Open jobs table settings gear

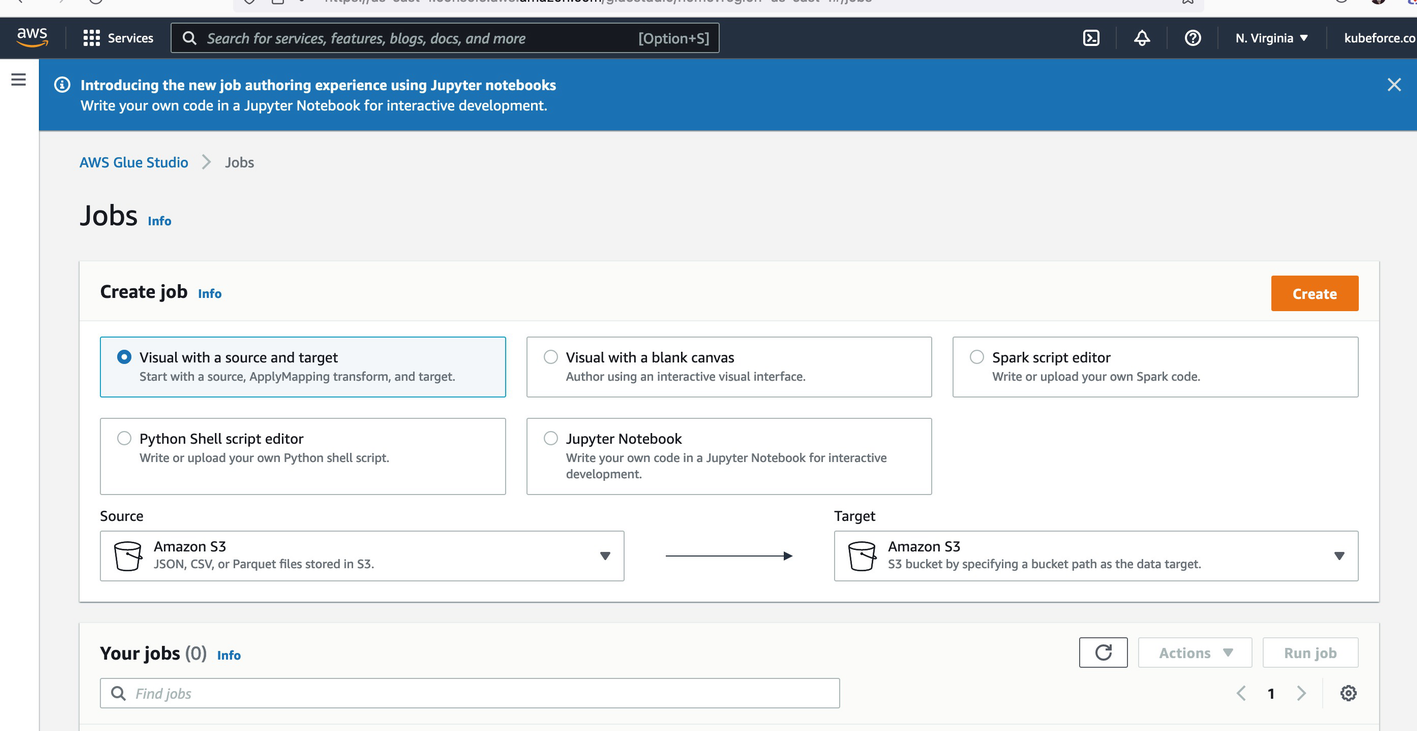1348,693
